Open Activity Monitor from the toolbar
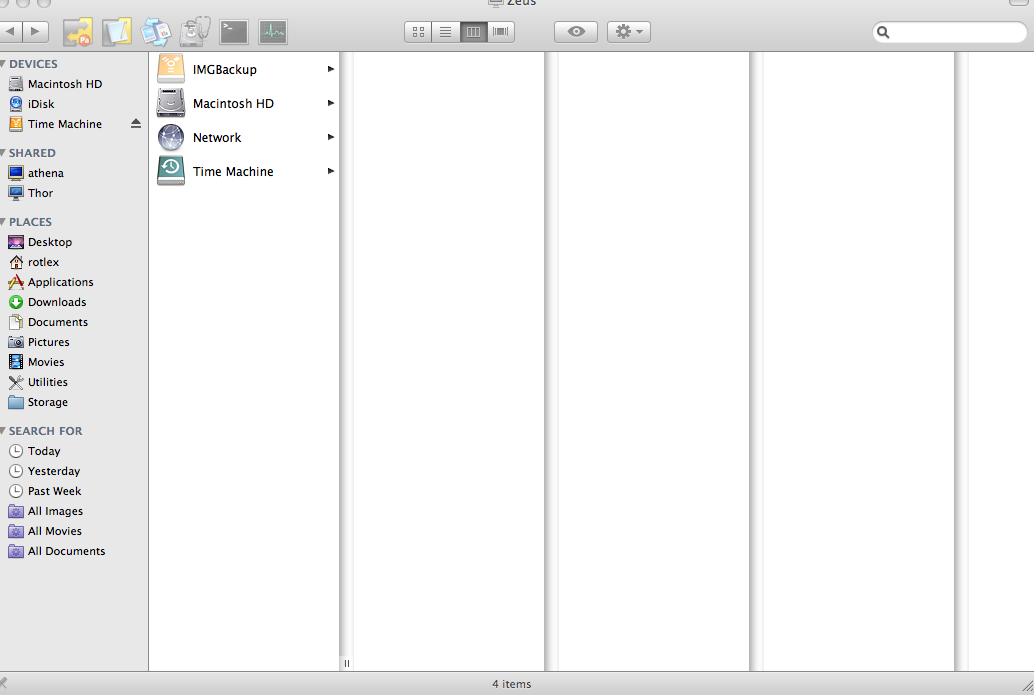 tap(273, 32)
